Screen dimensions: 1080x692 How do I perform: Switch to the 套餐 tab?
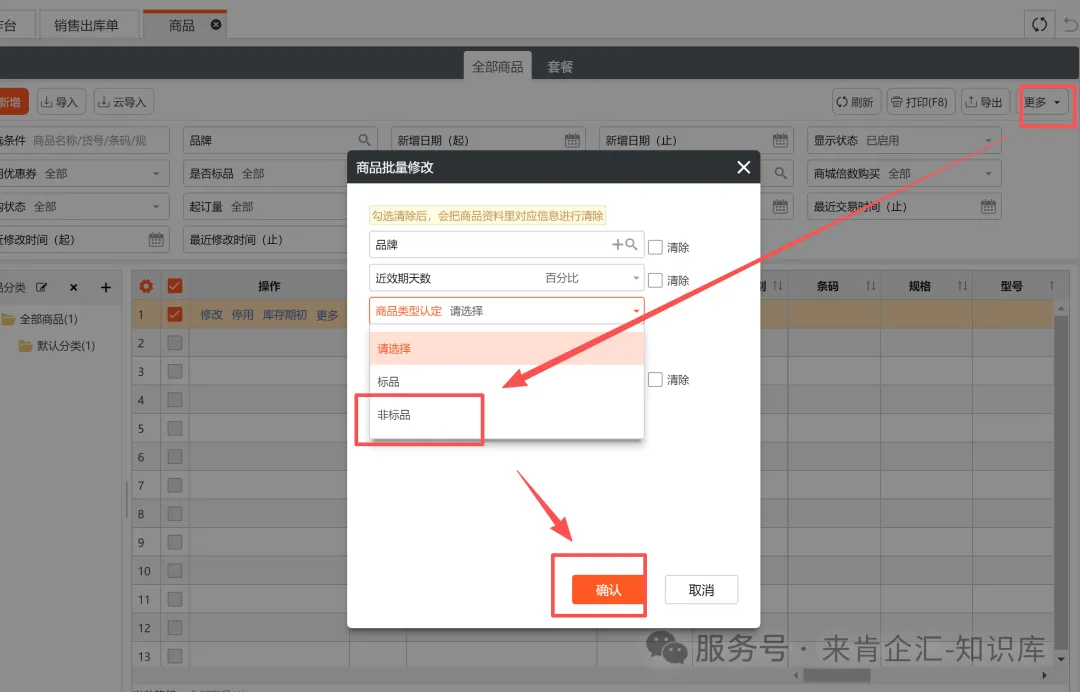pos(560,67)
